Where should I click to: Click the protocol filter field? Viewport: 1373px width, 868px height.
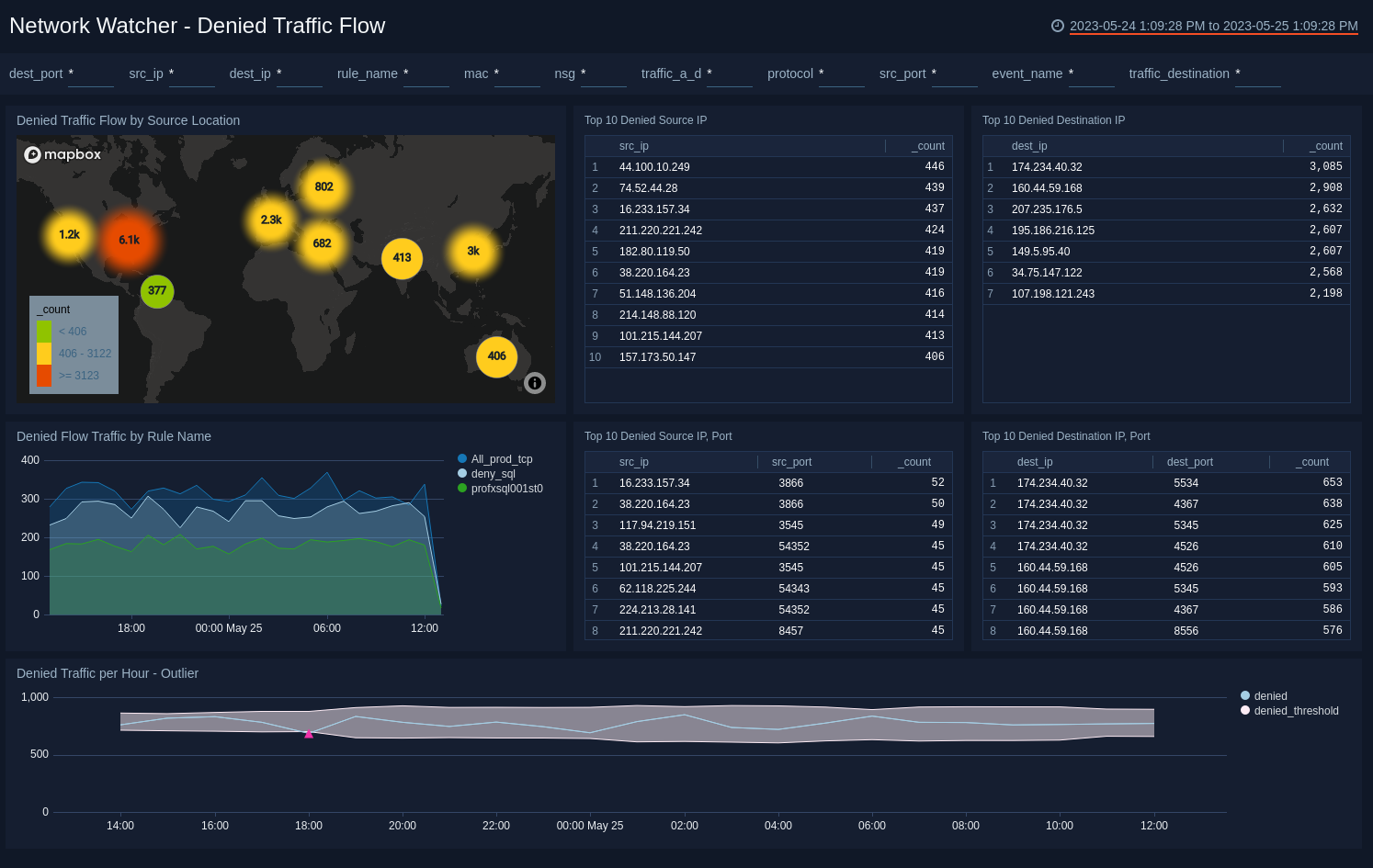[x=842, y=74]
